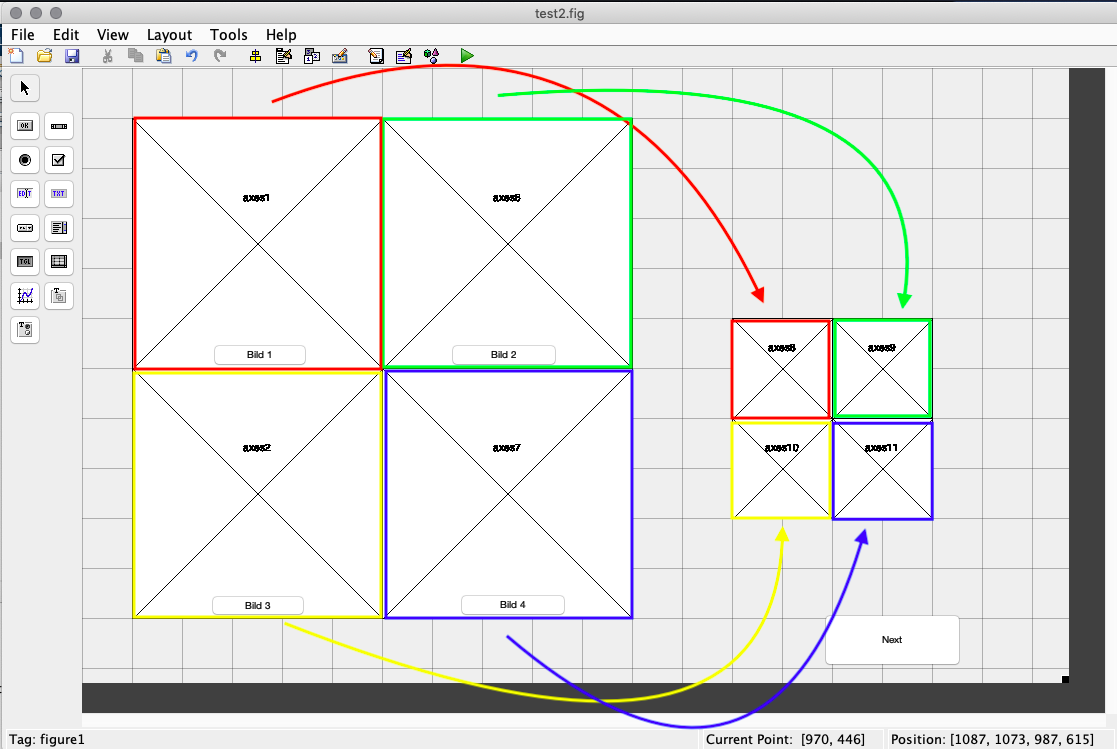The image size is (1117, 749).
Task: Click the Bild 3 button
Action: [x=258, y=605]
